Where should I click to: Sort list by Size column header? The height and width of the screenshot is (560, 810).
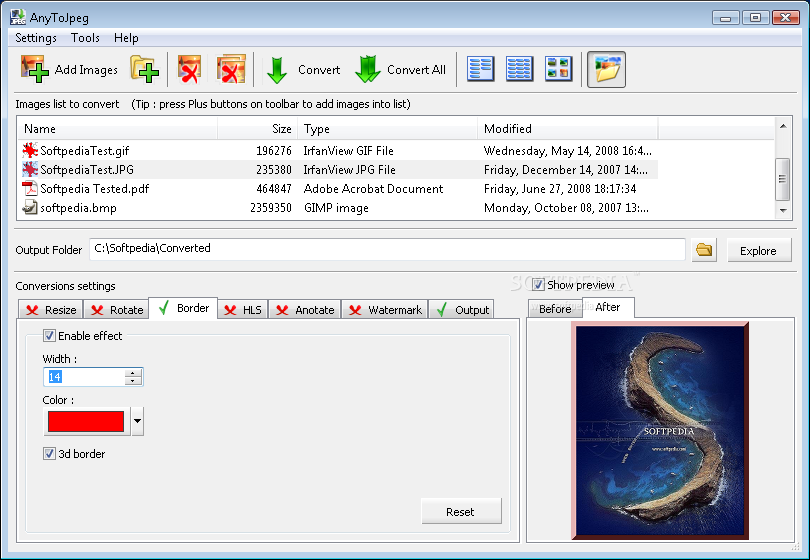257,129
